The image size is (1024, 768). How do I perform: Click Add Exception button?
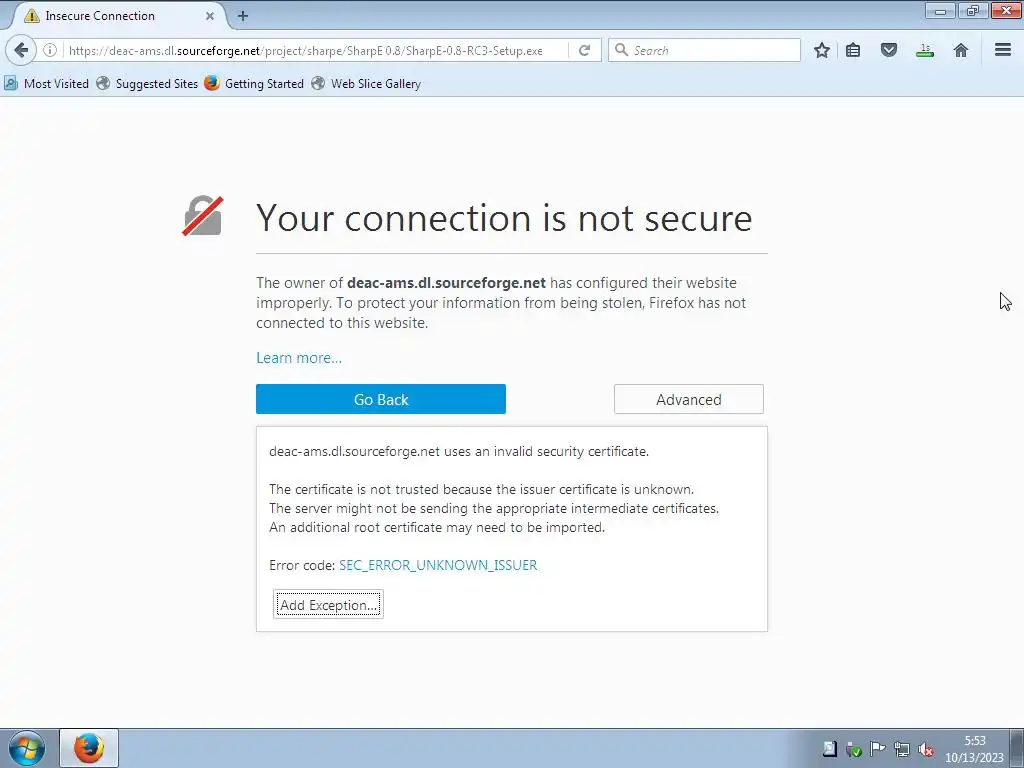[x=328, y=605]
